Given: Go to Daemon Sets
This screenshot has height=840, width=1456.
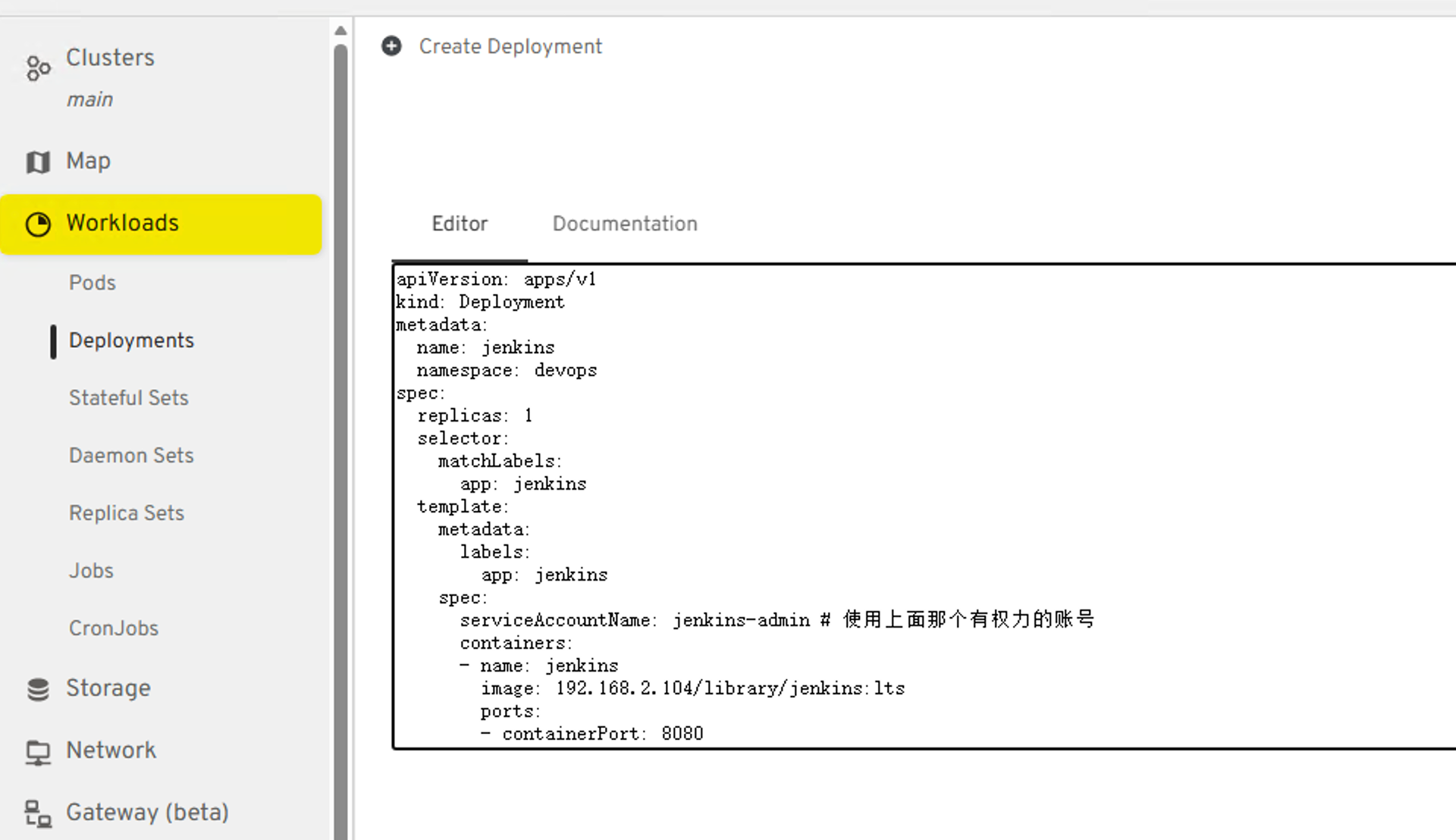Looking at the screenshot, I should tap(131, 456).
